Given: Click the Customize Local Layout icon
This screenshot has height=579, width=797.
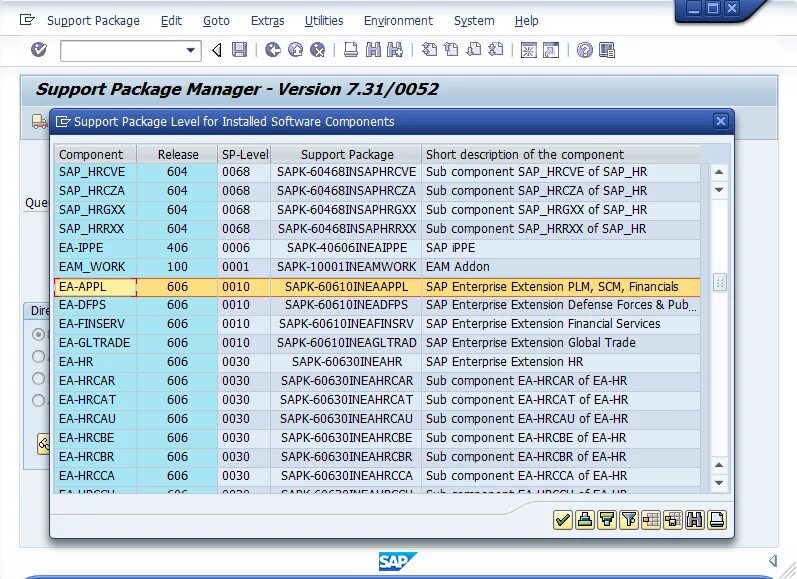Looking at the screenshot, I should (x=607, y=50).
